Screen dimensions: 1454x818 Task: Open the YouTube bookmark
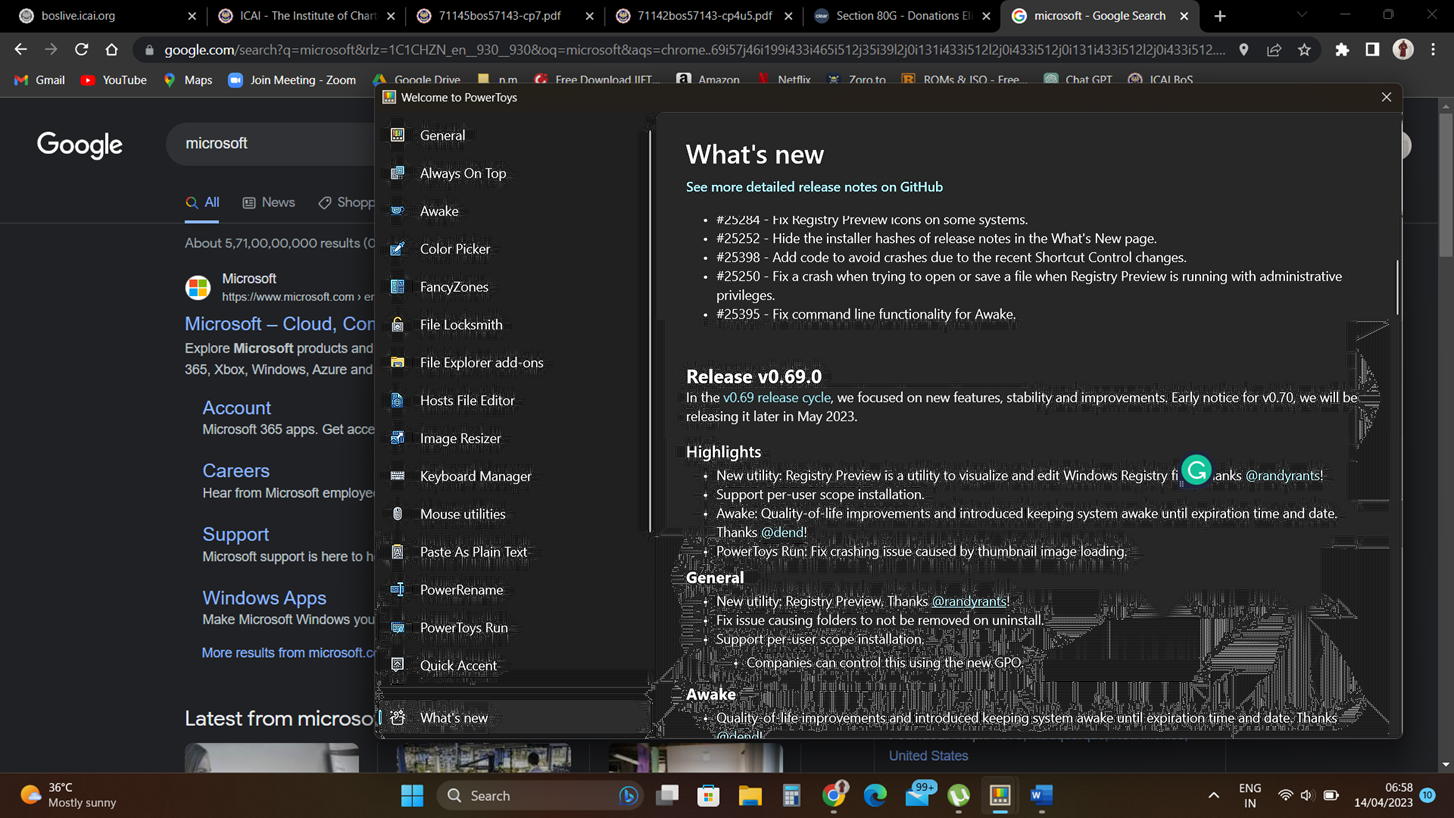pos(114,80)
